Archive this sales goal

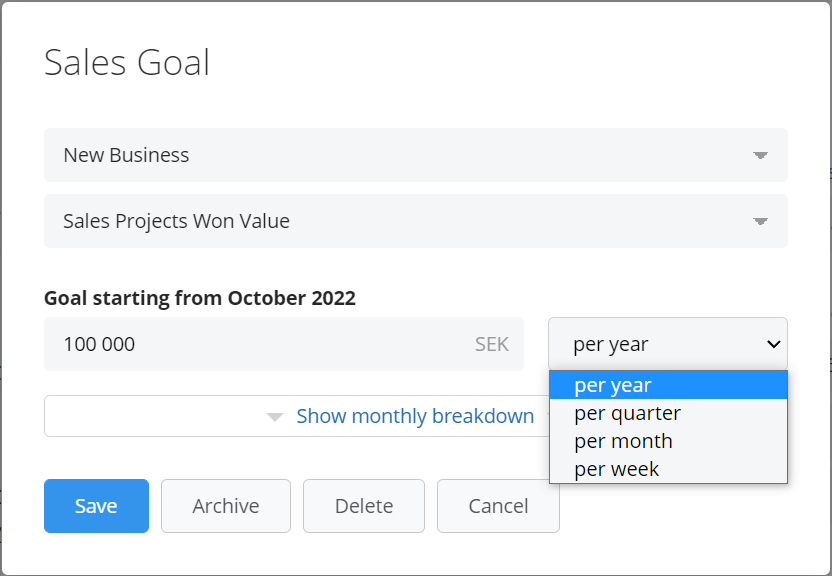point(225,506)
